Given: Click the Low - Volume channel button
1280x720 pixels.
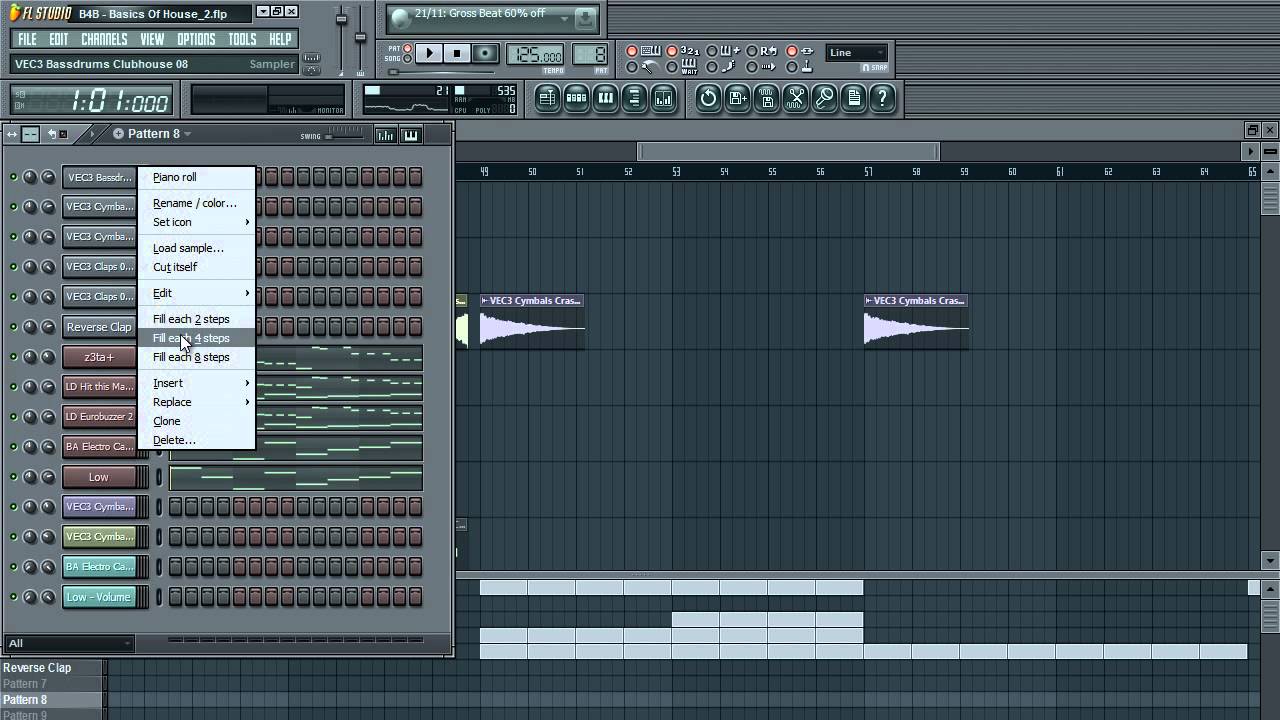Looking at the screenshot, I should [99, 597].
